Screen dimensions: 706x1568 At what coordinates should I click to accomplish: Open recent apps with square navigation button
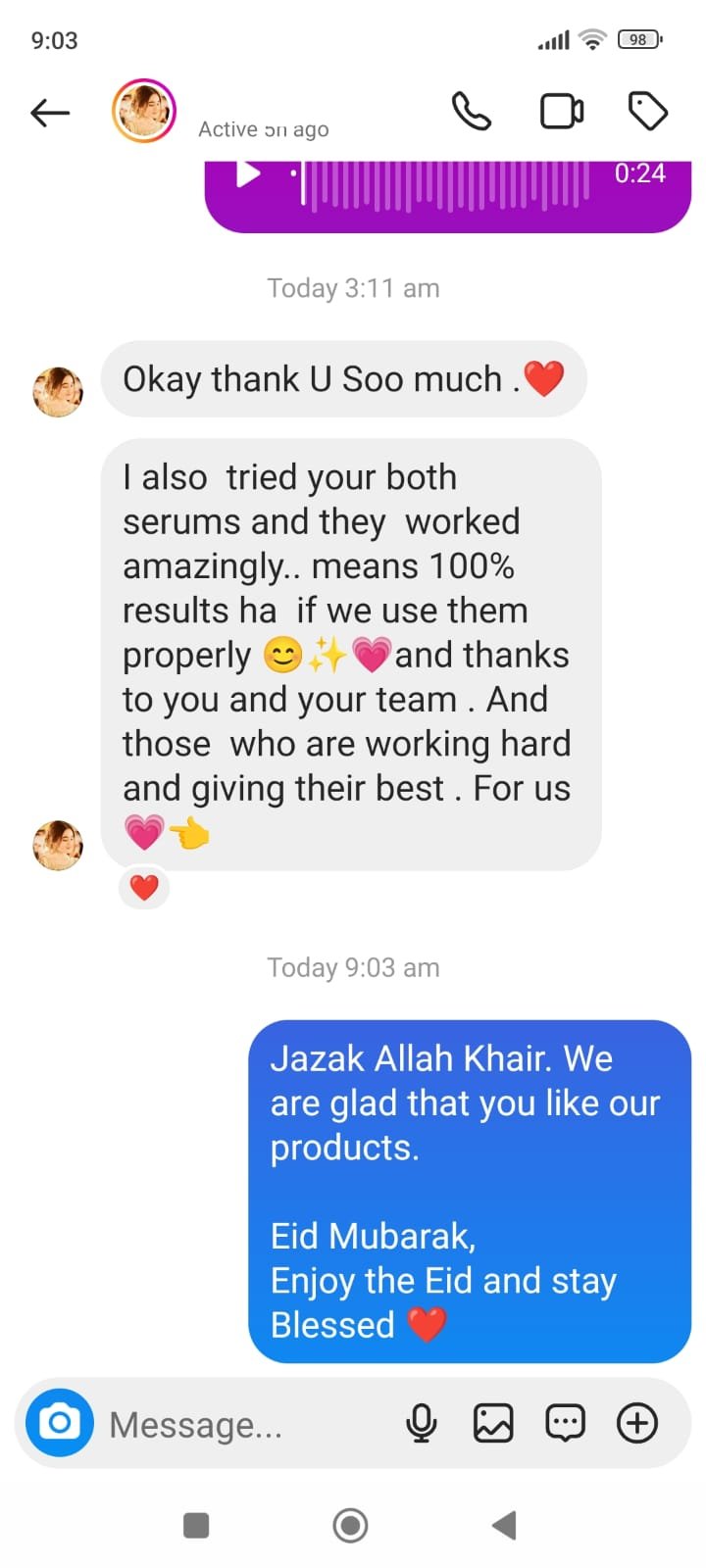click(x=196, y=1525)
